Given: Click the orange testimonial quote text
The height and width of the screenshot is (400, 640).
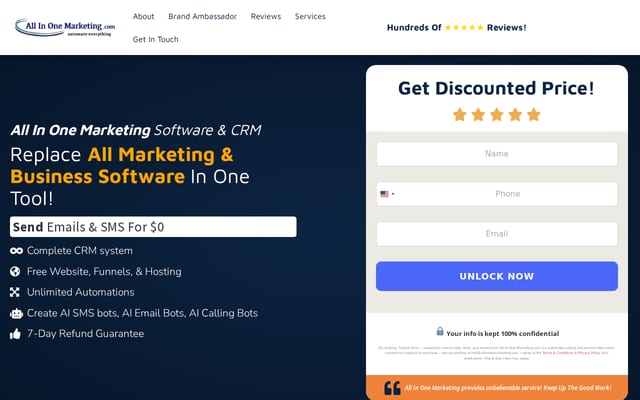Looking at the screenshot, I should click(x=508, y=388).
